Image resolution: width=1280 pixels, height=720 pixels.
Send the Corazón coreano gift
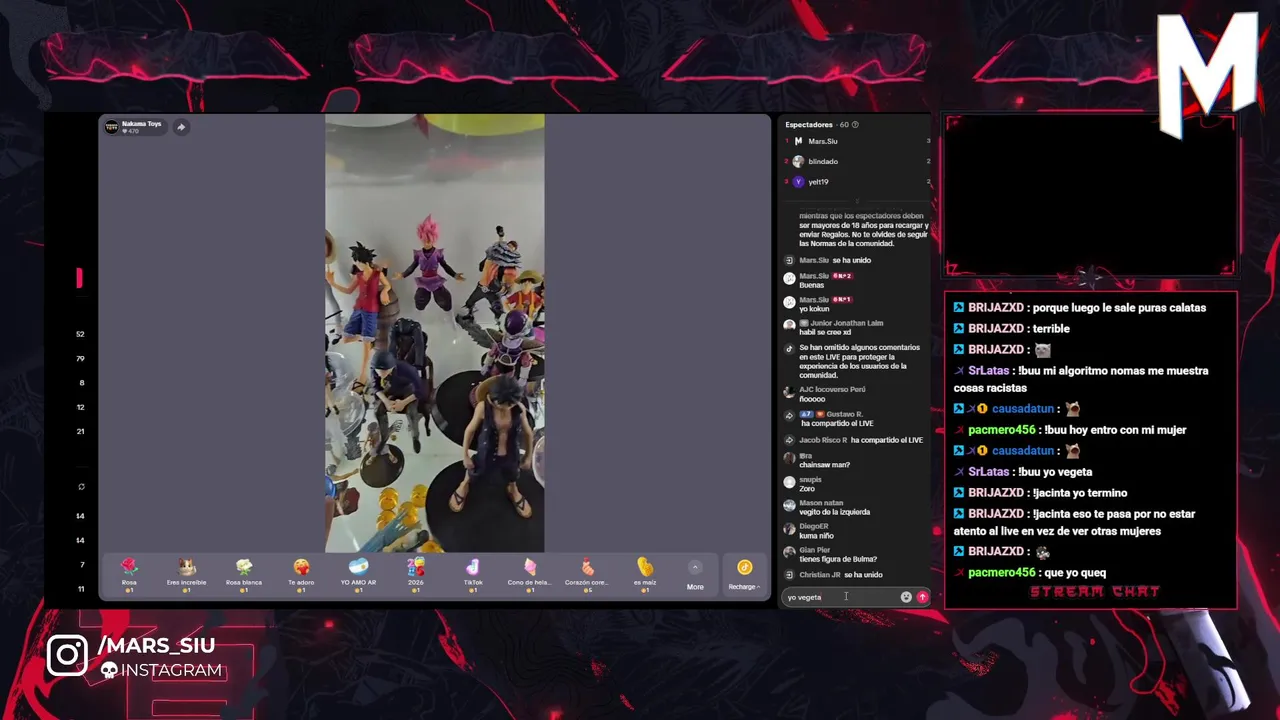pyautogui.click(x=586, y=575)
